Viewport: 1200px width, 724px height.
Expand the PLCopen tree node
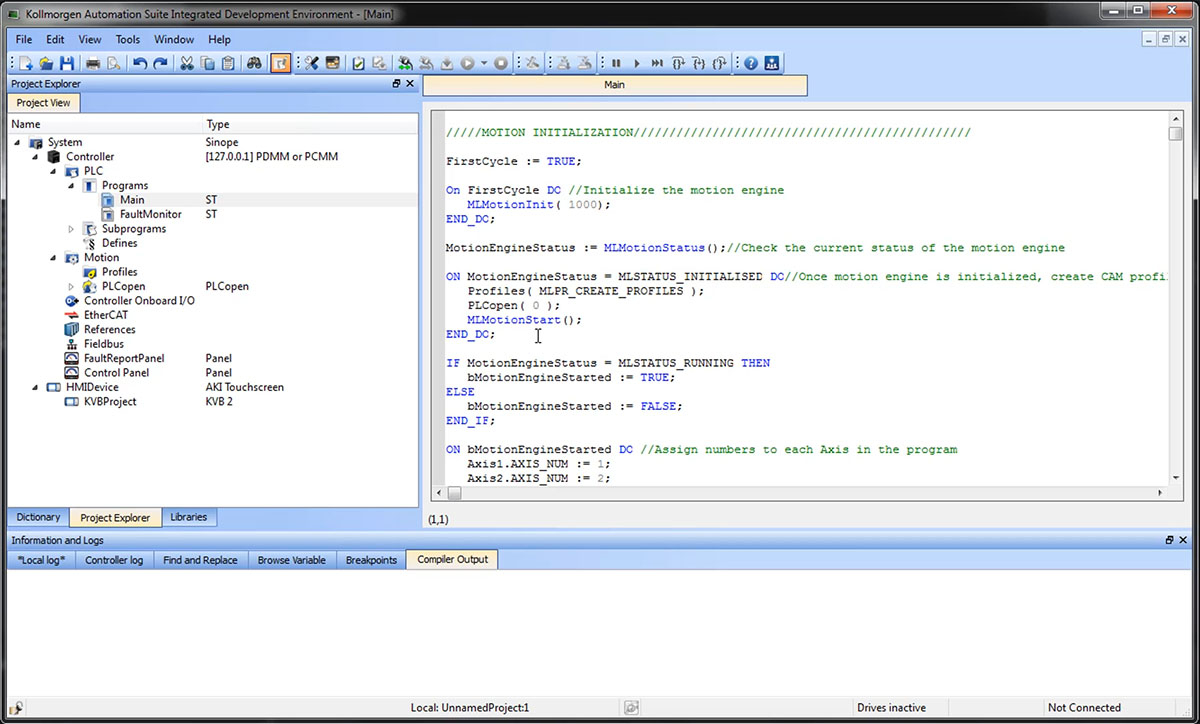pyautogui.click(x=71, y=287)
